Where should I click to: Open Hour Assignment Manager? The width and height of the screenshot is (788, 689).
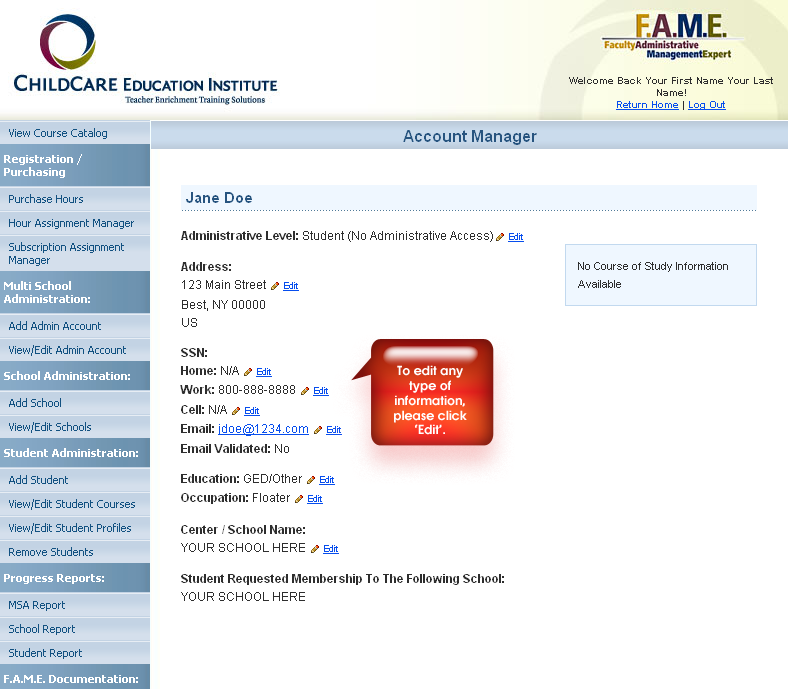[75, 223]
